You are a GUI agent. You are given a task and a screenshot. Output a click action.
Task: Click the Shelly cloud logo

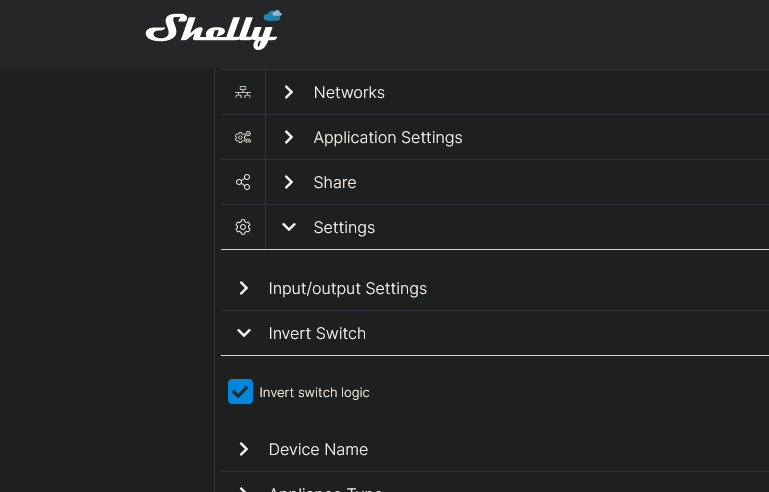coord(214,30)
